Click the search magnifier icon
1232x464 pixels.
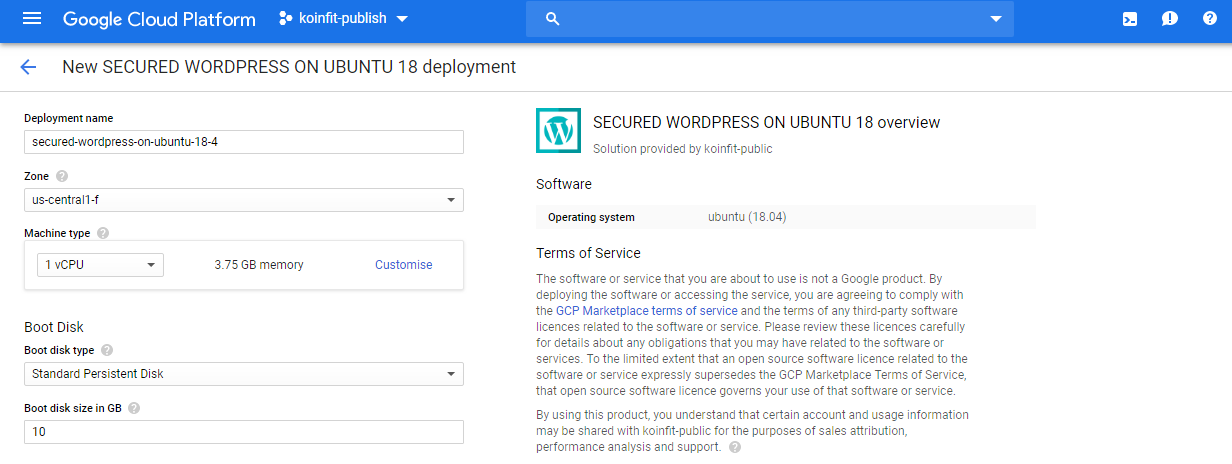(553, 19)
